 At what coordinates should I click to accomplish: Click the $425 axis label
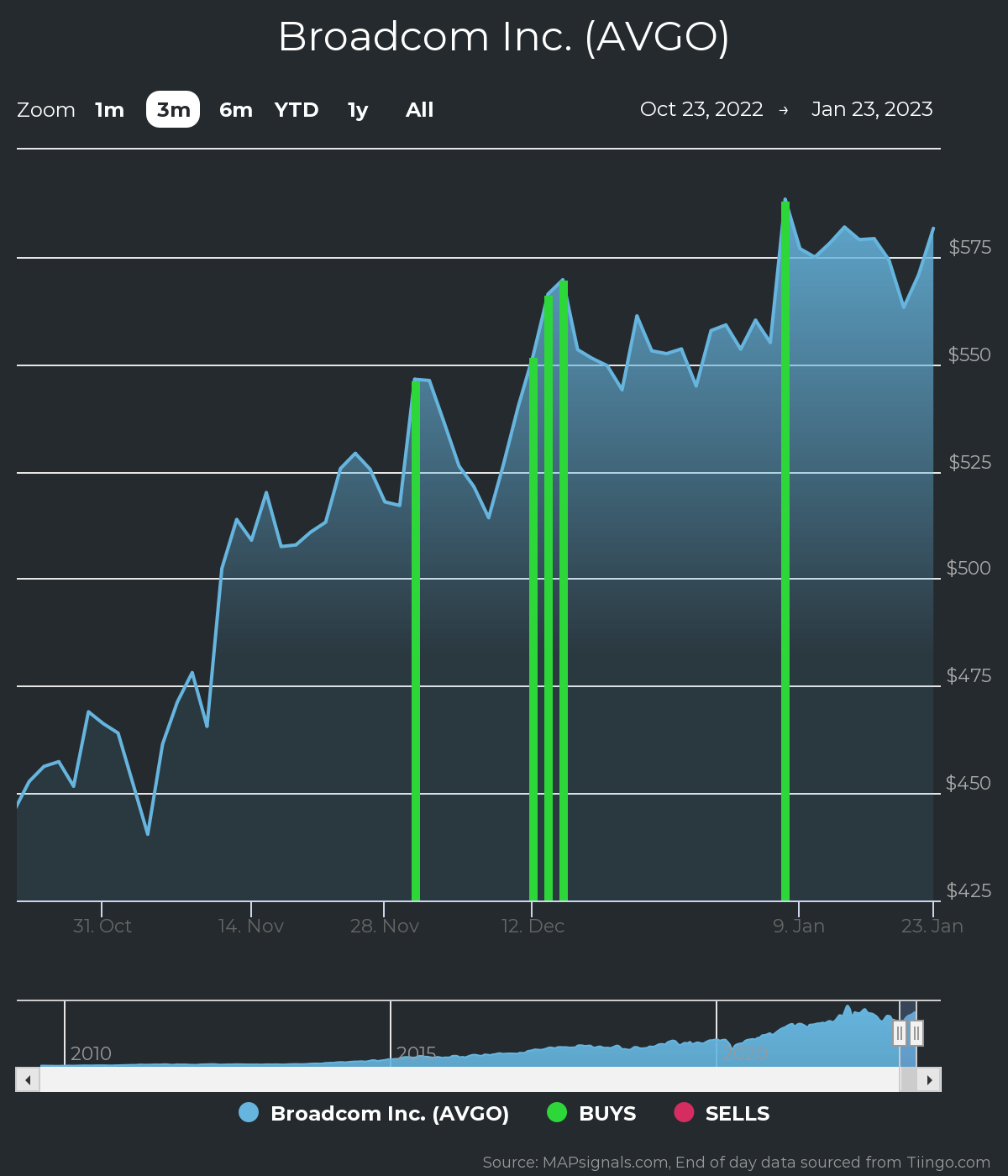coord(969,890)
